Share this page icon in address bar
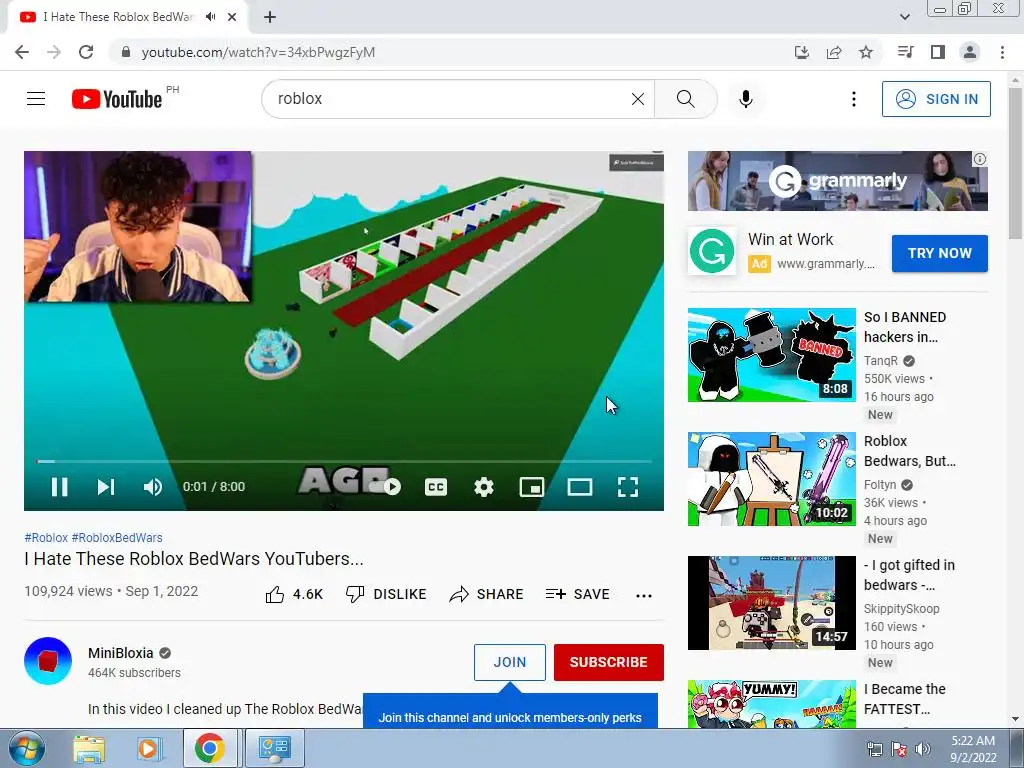The height and width of the screenshot is (768, 1024). (833, 52)
